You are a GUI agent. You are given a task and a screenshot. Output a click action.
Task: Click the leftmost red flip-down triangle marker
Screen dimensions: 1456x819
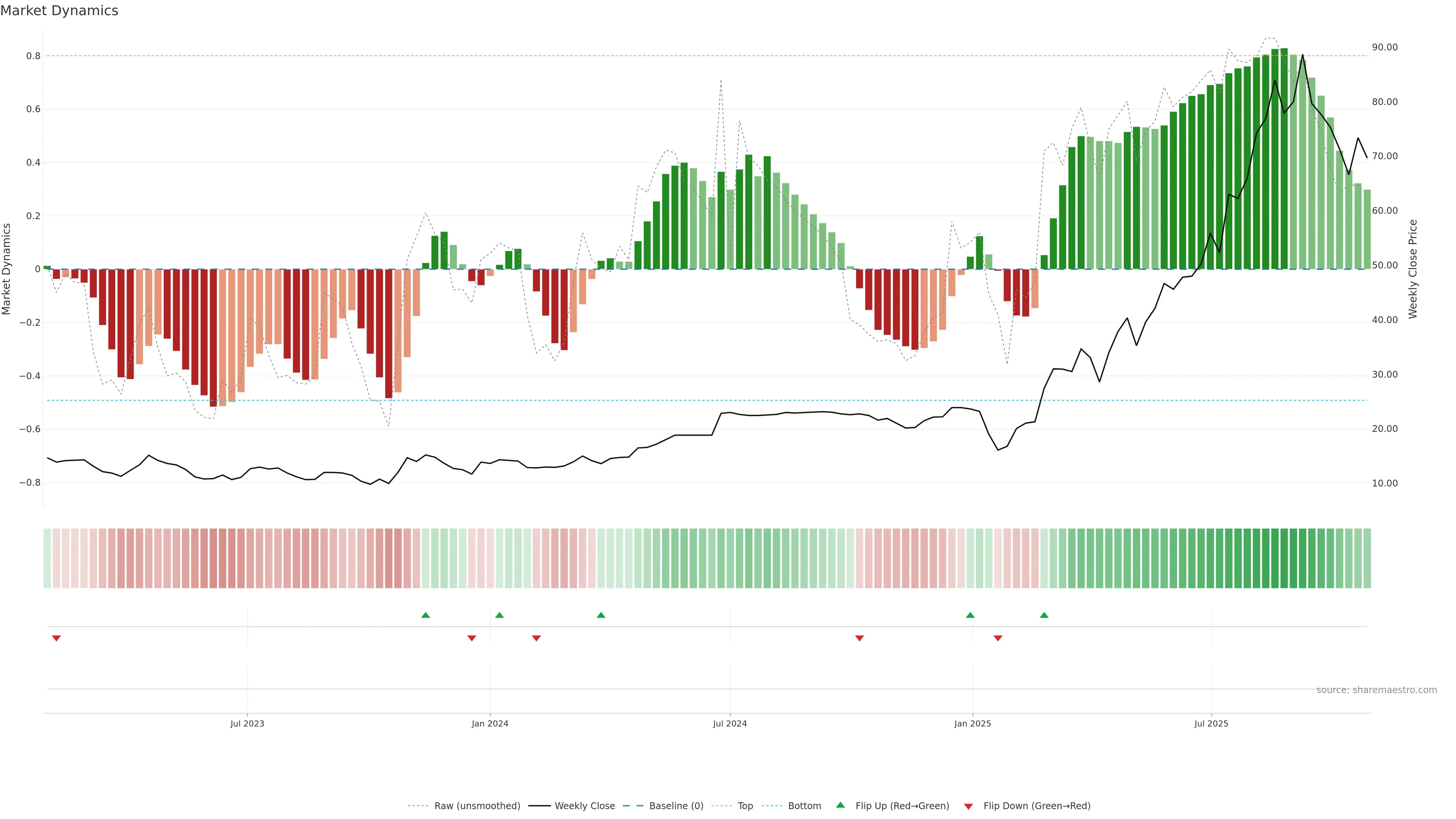point(56,638)
